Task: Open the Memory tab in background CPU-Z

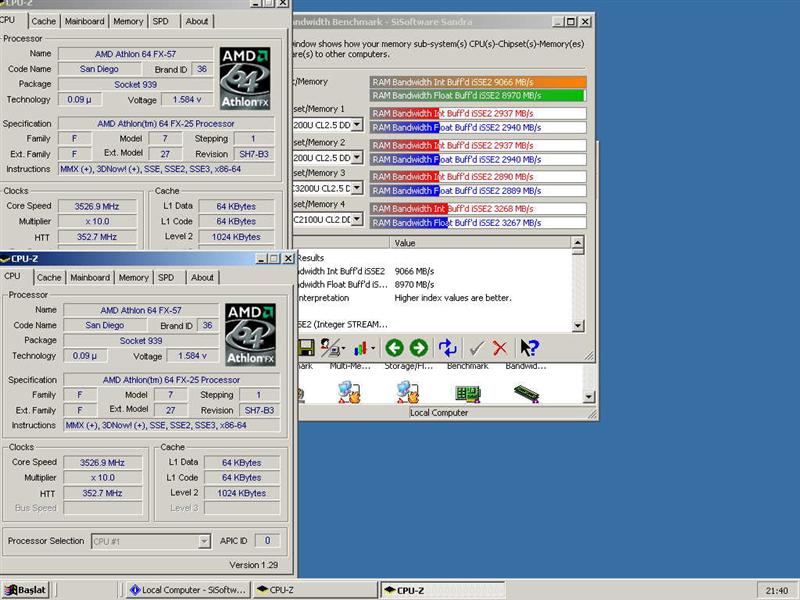Action: click(x=128, y=21)
